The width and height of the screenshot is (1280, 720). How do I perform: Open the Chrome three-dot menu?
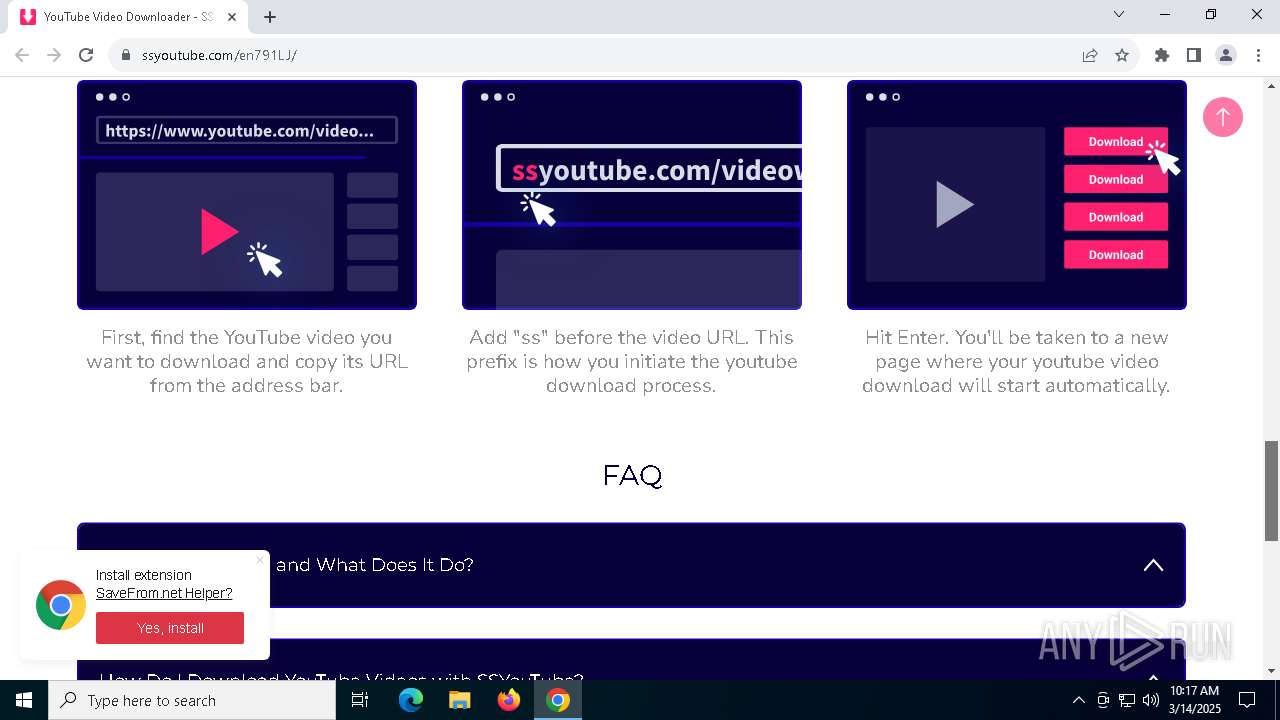pos(1257,55)
